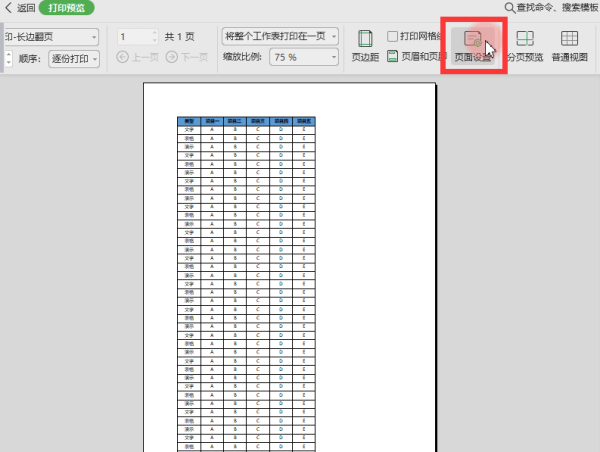Screen dimensions: 600x452
Task: Open the 将整个工作表打印在一页 scaling dropdown
Action: pyautogui.click(x=280, y=36)
